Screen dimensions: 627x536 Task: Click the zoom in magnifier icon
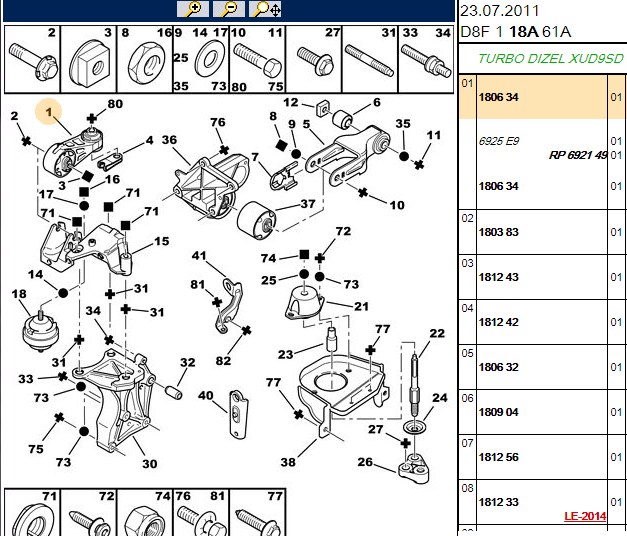tap(193, 8)
